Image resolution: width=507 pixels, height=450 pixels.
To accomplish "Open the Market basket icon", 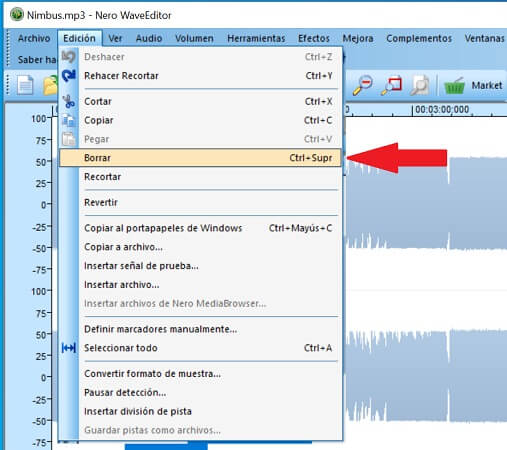I will (x=454, y=86).
